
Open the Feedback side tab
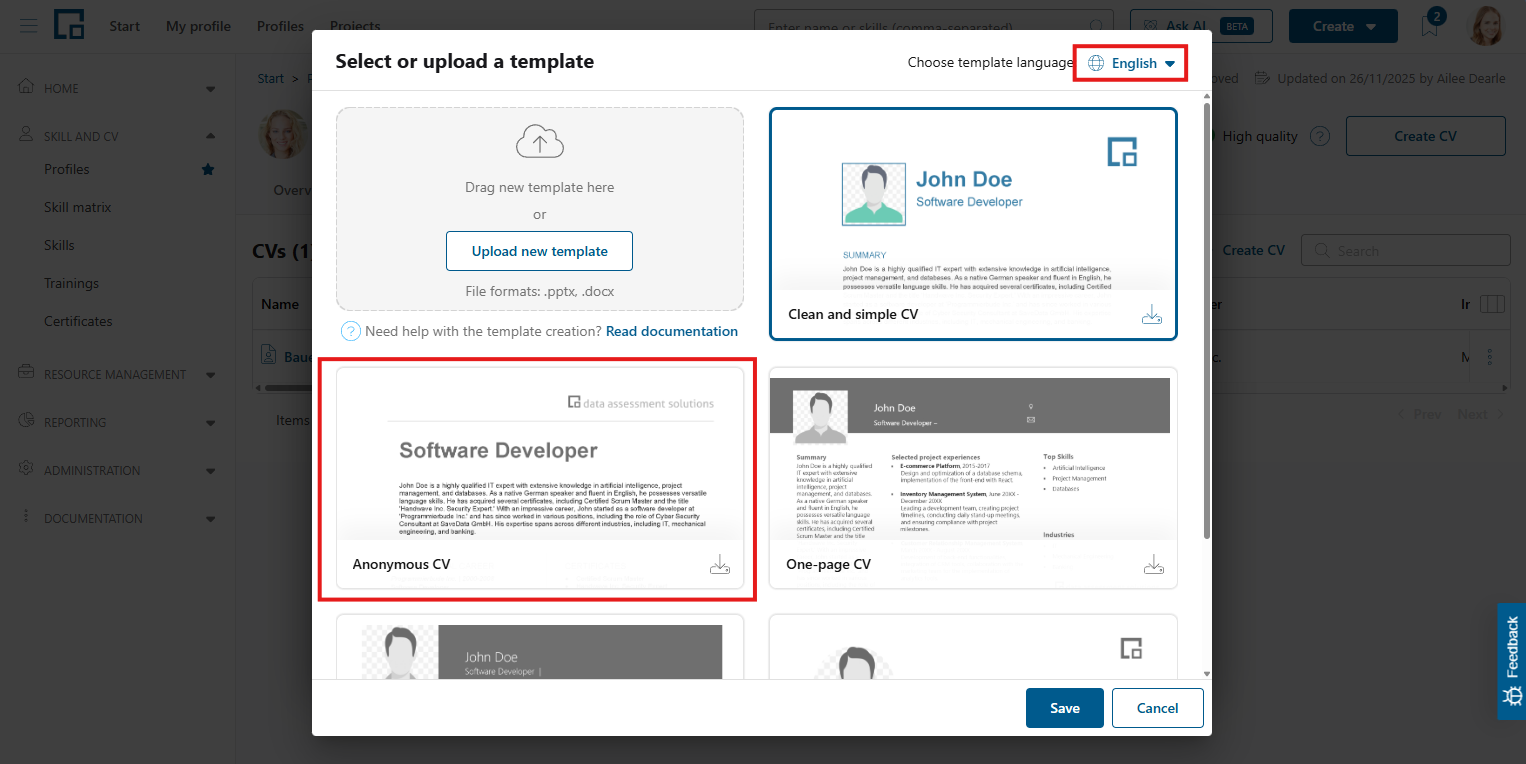(x=1512, y=661)
